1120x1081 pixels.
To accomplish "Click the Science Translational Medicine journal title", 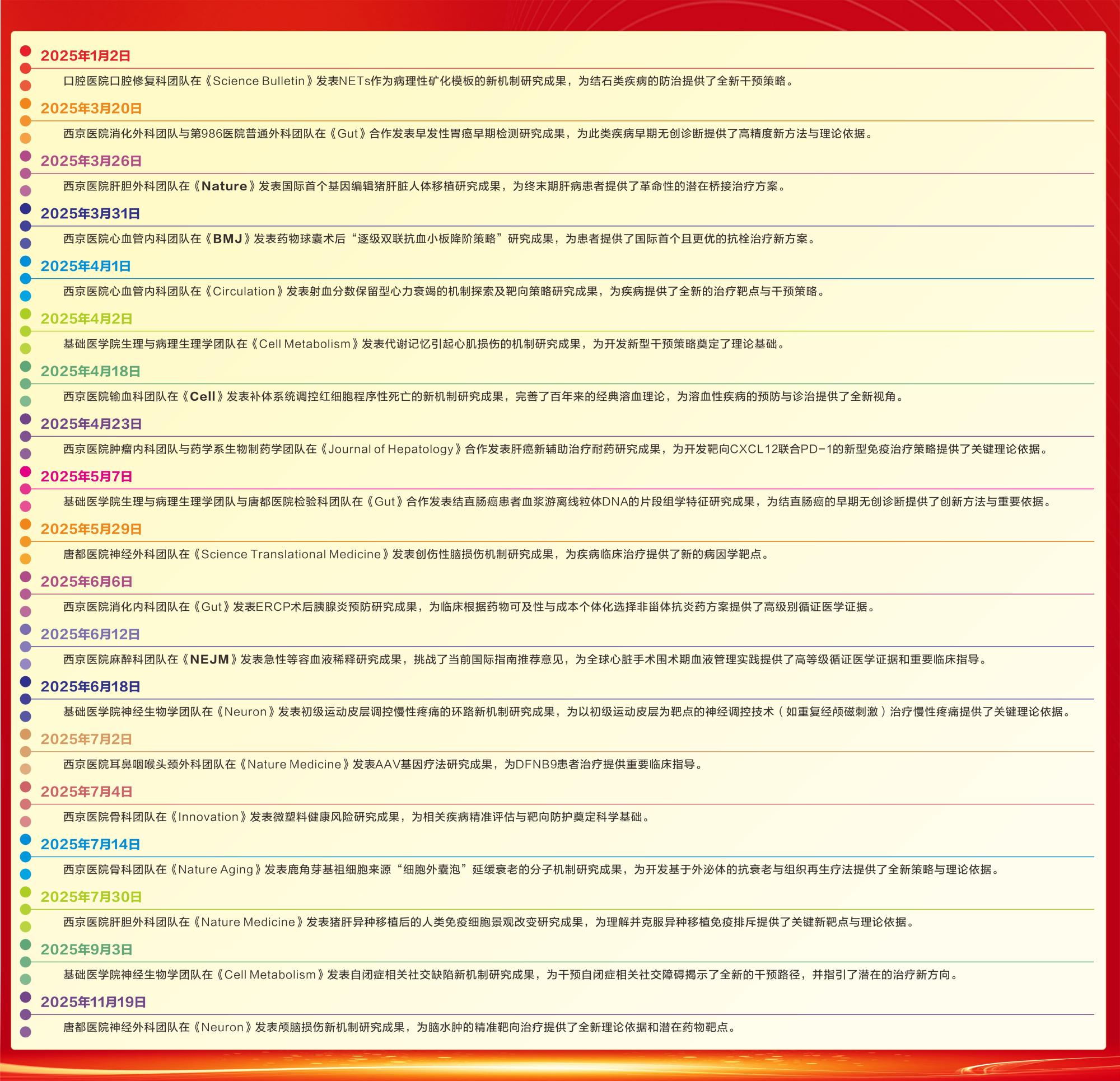I will click(x=291, y=554).
